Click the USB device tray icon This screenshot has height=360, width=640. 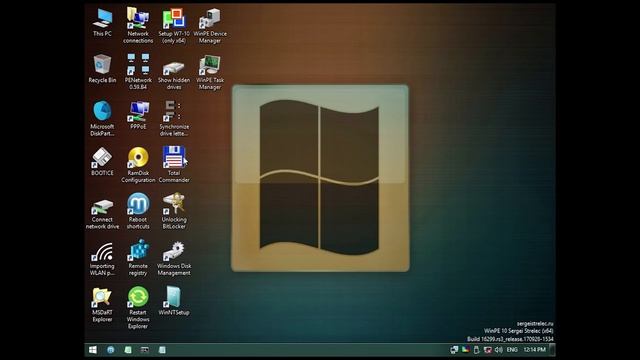(476, 350)
